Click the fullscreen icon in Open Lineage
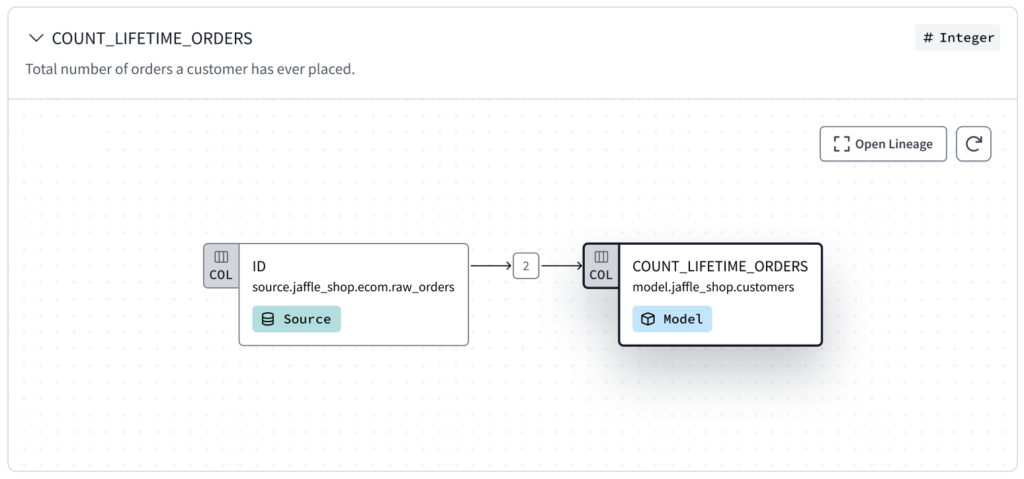The height and width of the screenshot is (479, 1024). click(x=840, y=144)
